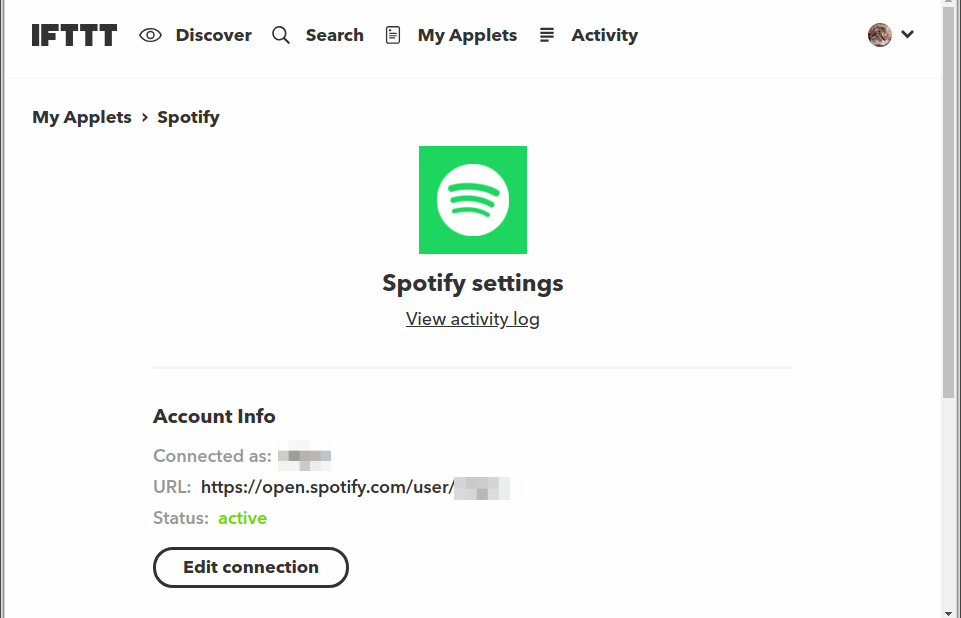The height and width of the screenshot is (618, 961).
Task: Click the Activity lines icon
Action: [x=547, y=35]
